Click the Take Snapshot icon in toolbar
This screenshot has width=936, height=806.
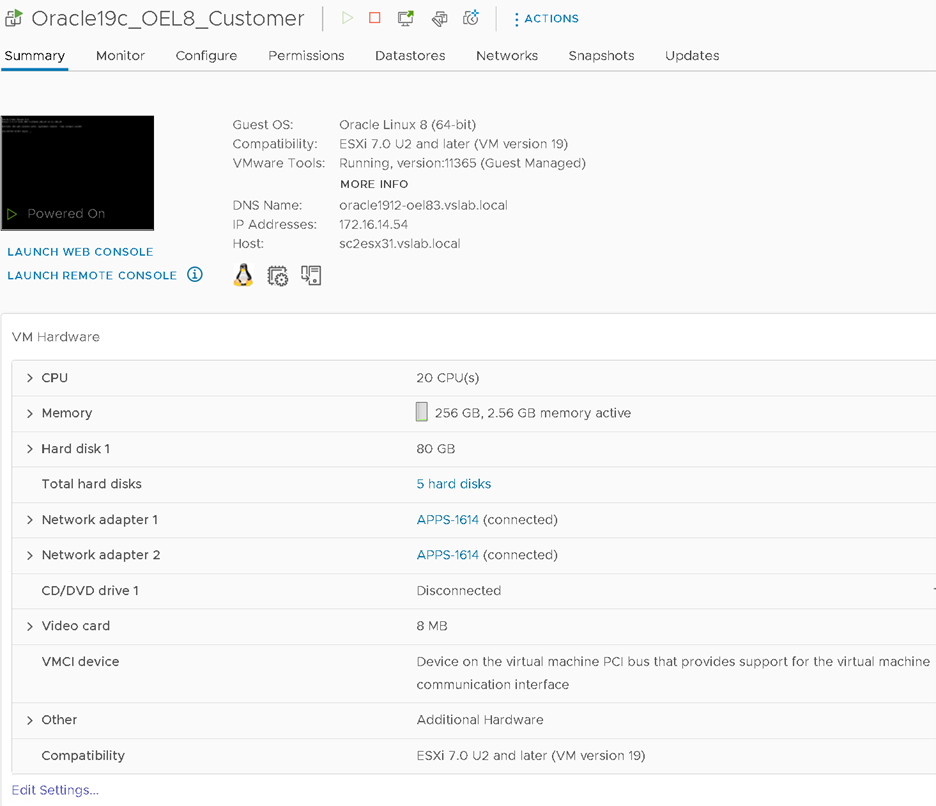click(471, 18)
